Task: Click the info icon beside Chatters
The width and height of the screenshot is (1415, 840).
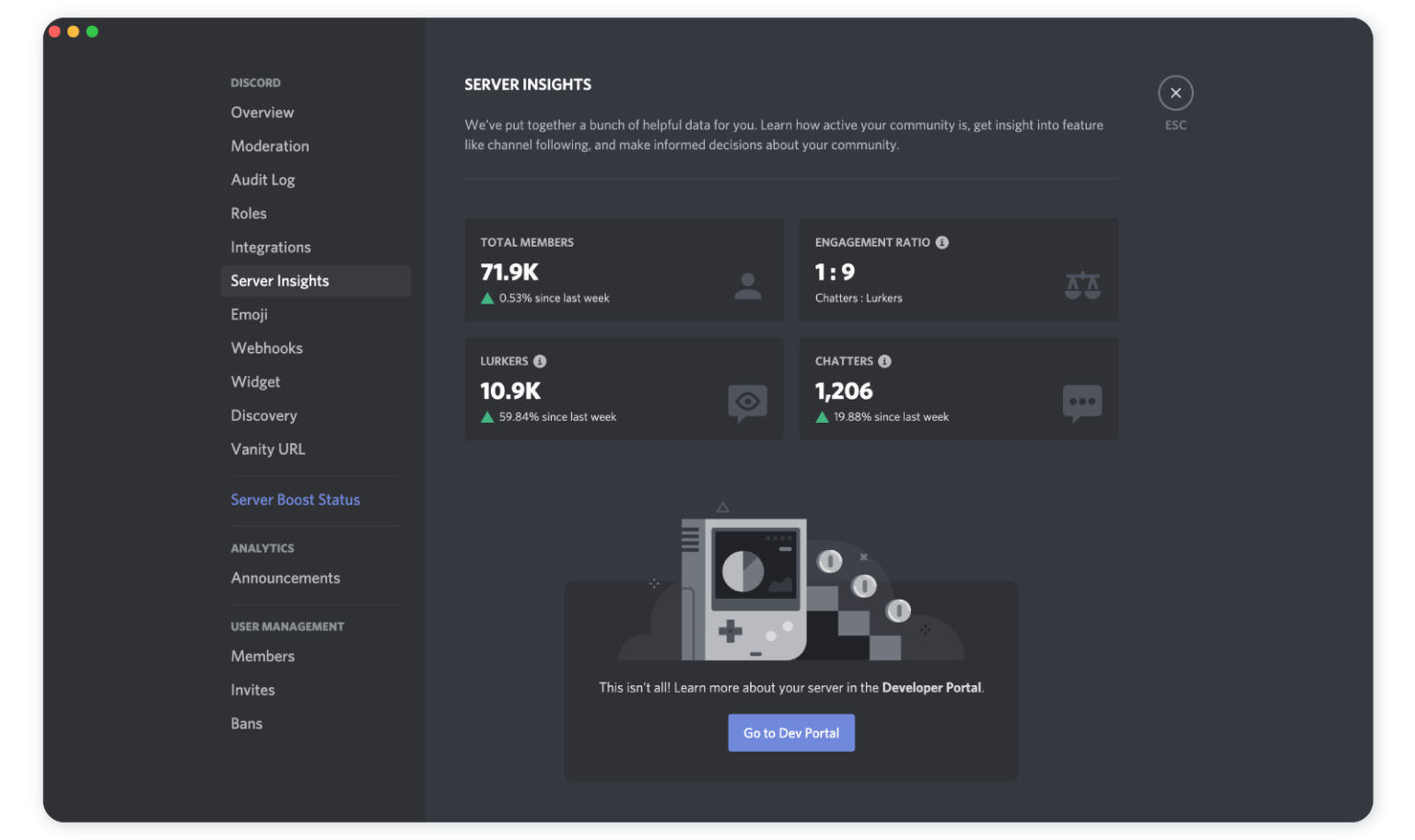Action: click(x=885, y=361)
